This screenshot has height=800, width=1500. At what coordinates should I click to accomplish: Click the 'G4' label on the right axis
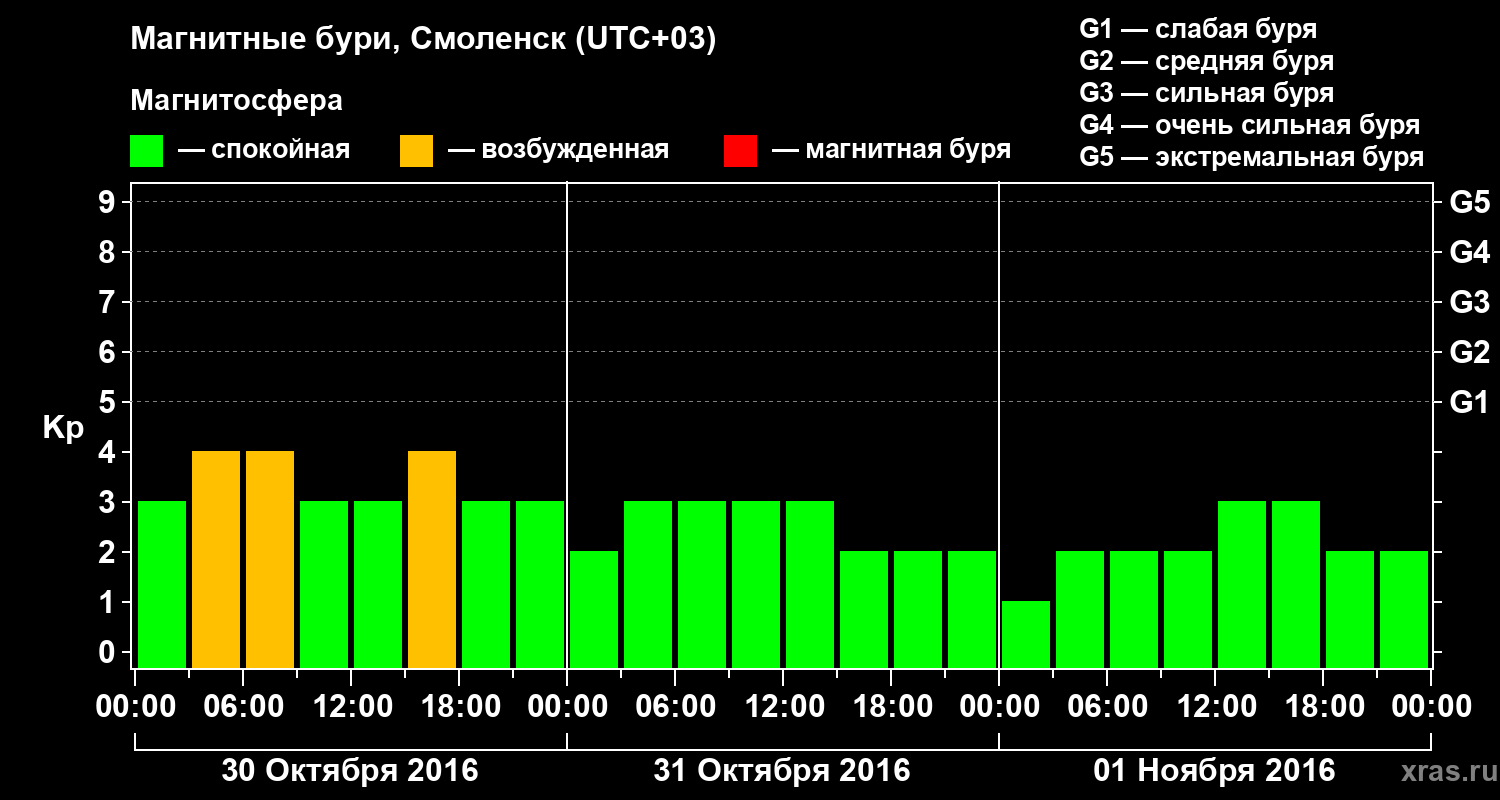[1469, 253]
